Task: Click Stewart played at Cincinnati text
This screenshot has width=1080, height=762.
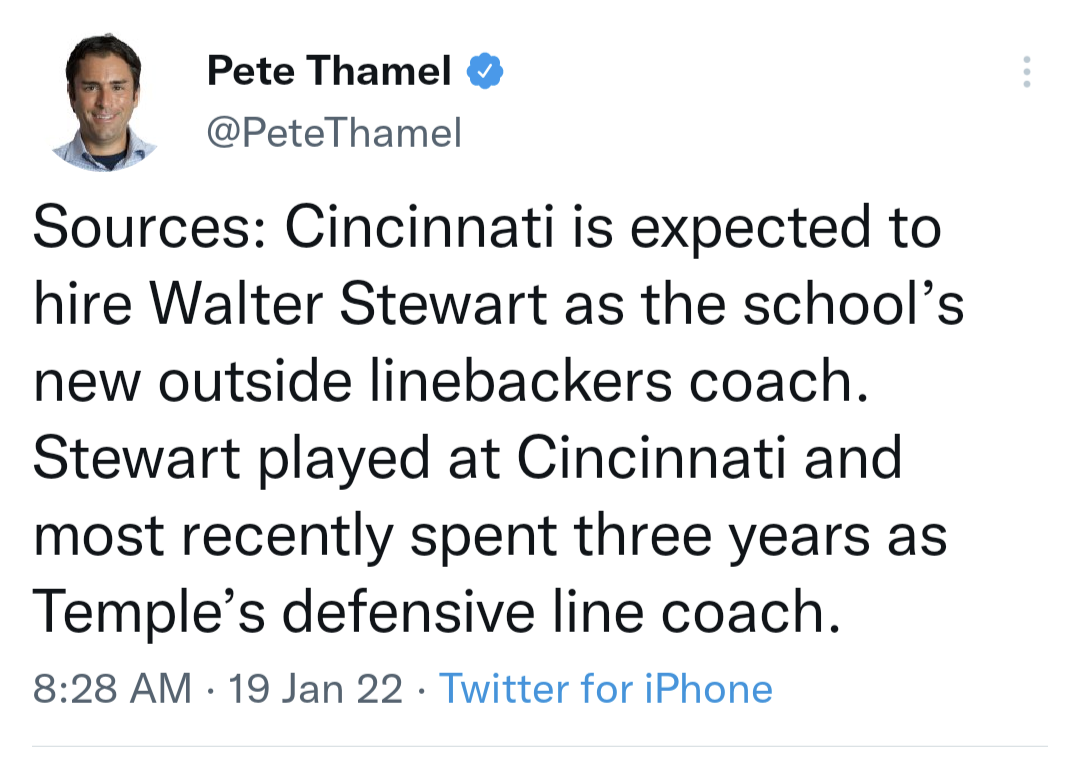Action: coord(410,458)
